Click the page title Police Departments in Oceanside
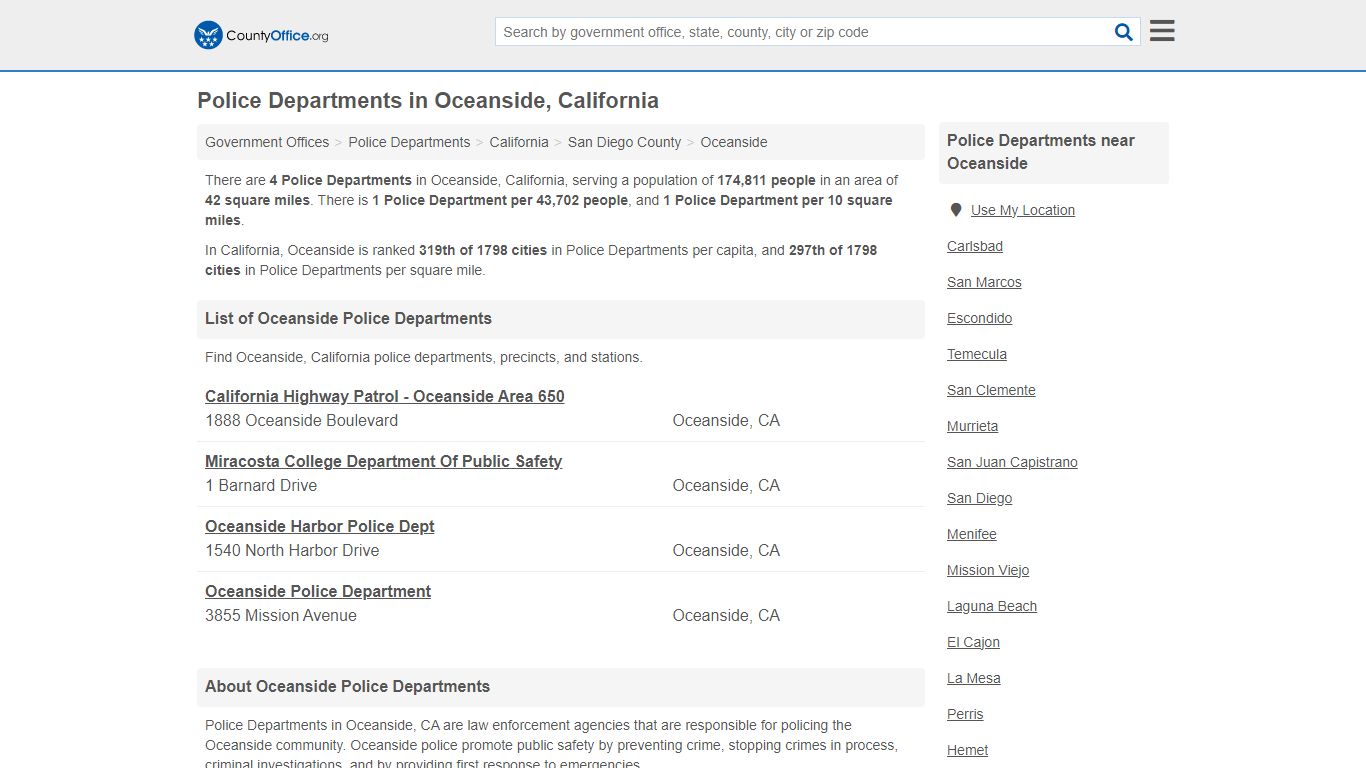This screenshot has width=1366, height=768. pyautogui.click(x=428, y=100)
